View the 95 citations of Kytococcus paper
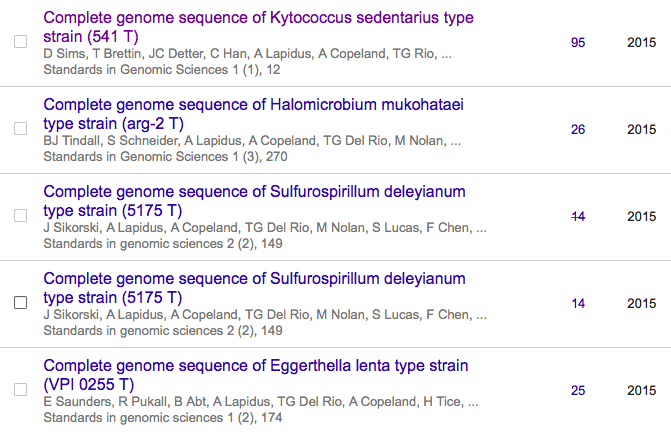The image size is (671, 434). coord(578,43)
